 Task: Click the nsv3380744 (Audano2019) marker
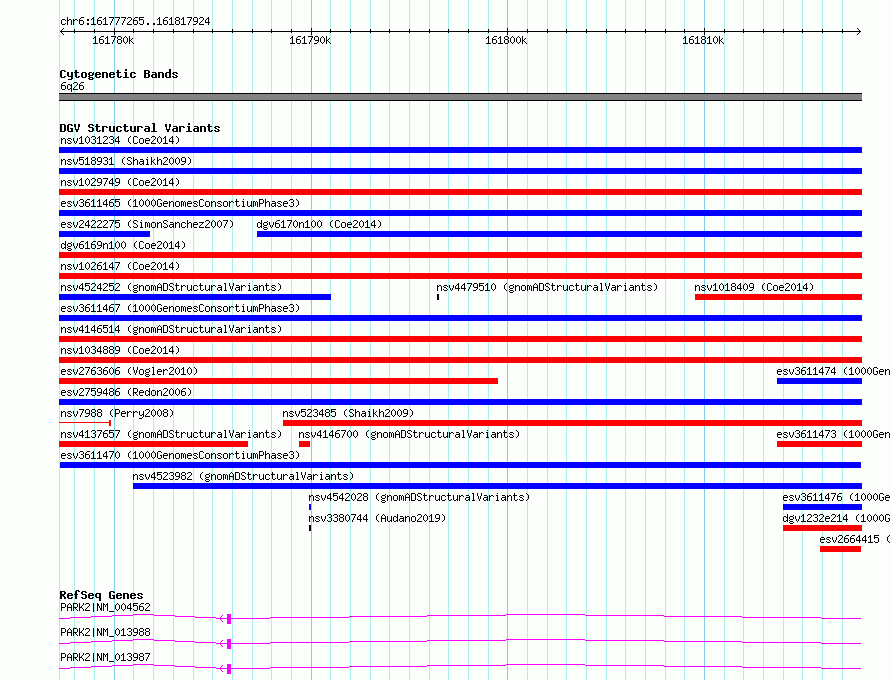coord(310,528)
